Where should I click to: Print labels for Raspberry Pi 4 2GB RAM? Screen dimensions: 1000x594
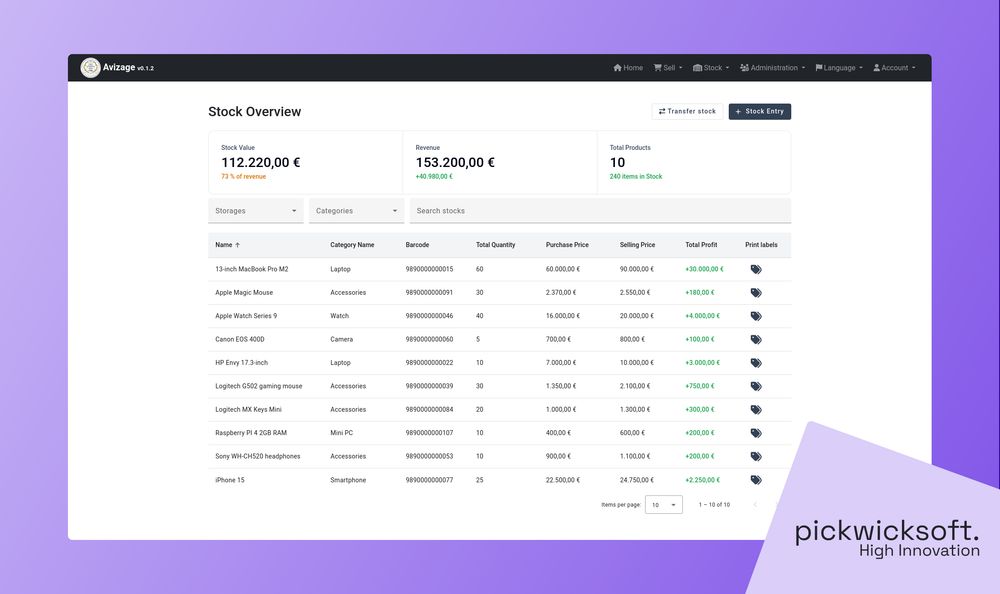coord(756,433)
